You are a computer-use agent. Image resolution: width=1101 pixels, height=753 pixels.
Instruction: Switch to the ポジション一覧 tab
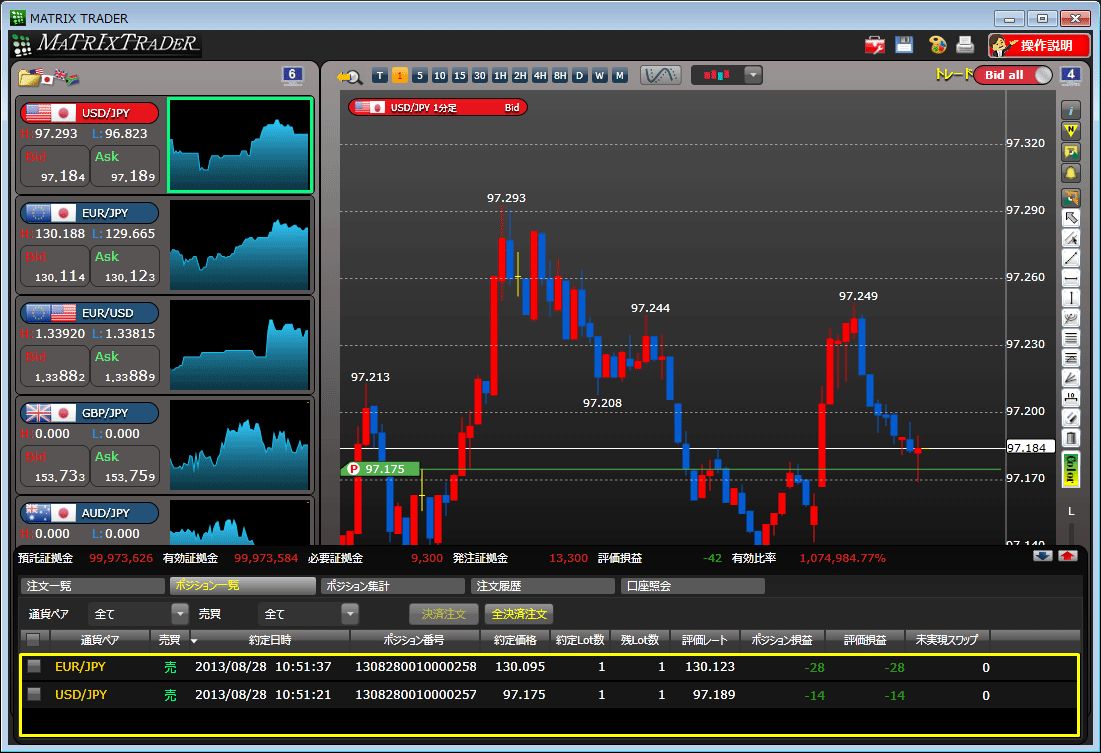(242, 586)
